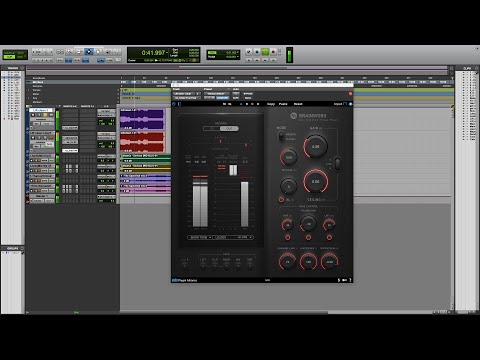This screenshot has height=360, width=480.
Task: Select the purple audio clip on track one
Action: (x=142, y=119)
